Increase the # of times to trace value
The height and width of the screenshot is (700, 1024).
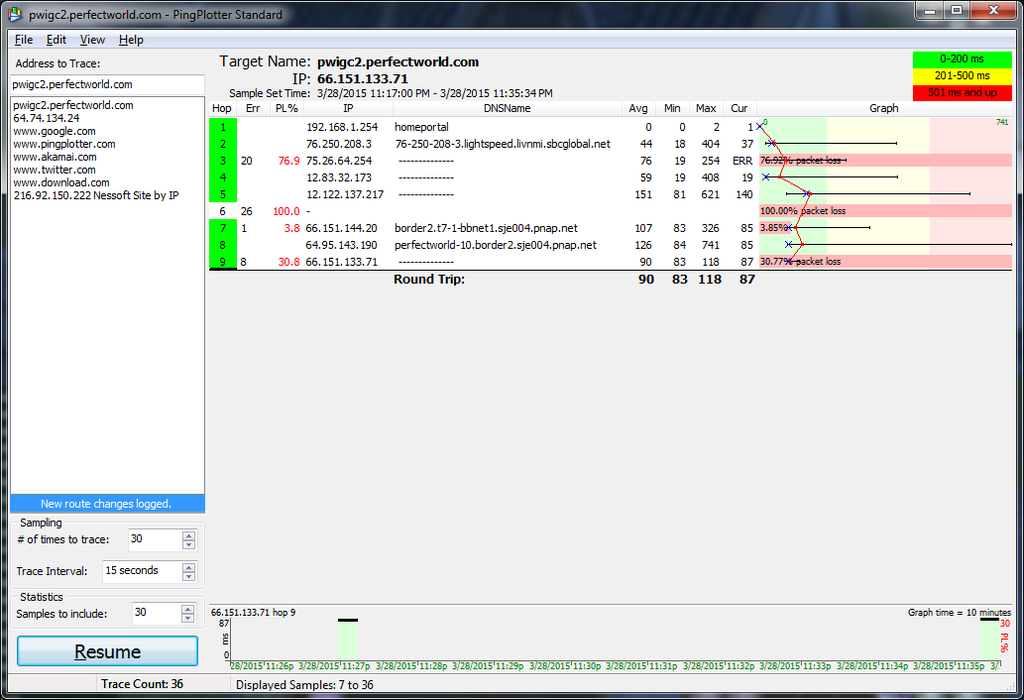[189, 535]
